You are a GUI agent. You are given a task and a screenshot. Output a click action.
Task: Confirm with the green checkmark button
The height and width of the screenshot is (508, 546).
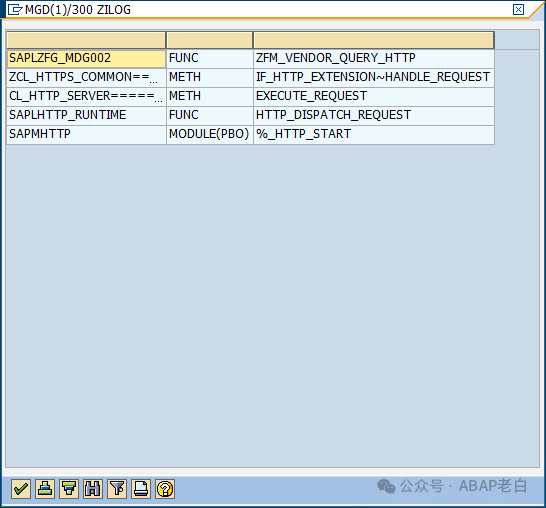(21, 489)
